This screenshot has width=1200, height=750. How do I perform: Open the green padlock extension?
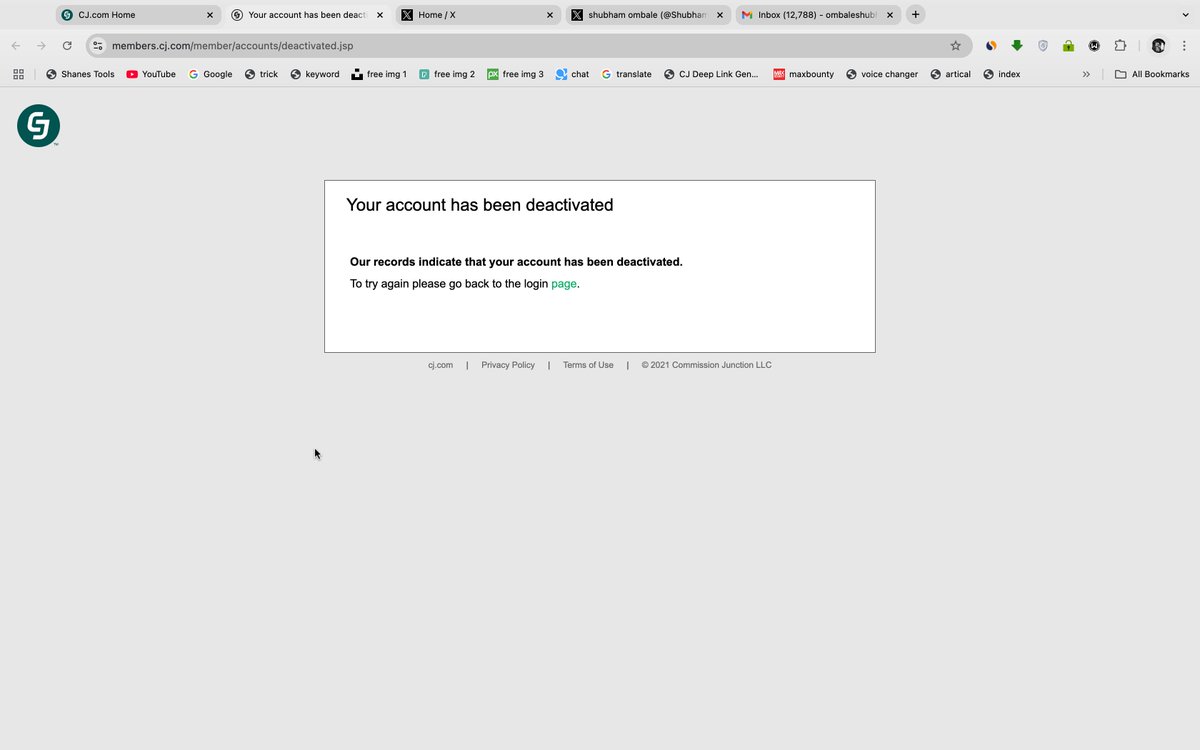pyautogui.click(x=1068, y=46)
